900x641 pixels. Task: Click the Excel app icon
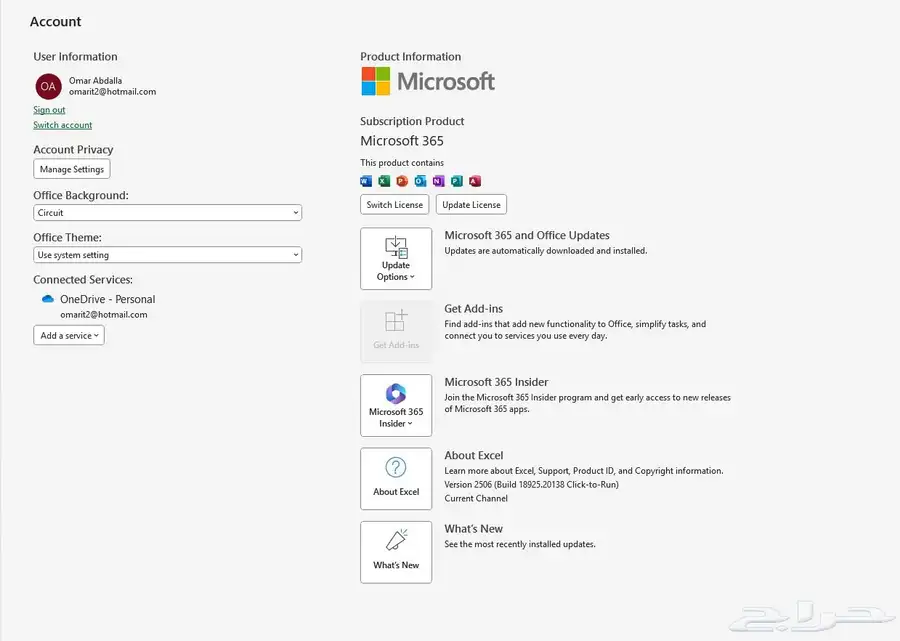point(384,181)
